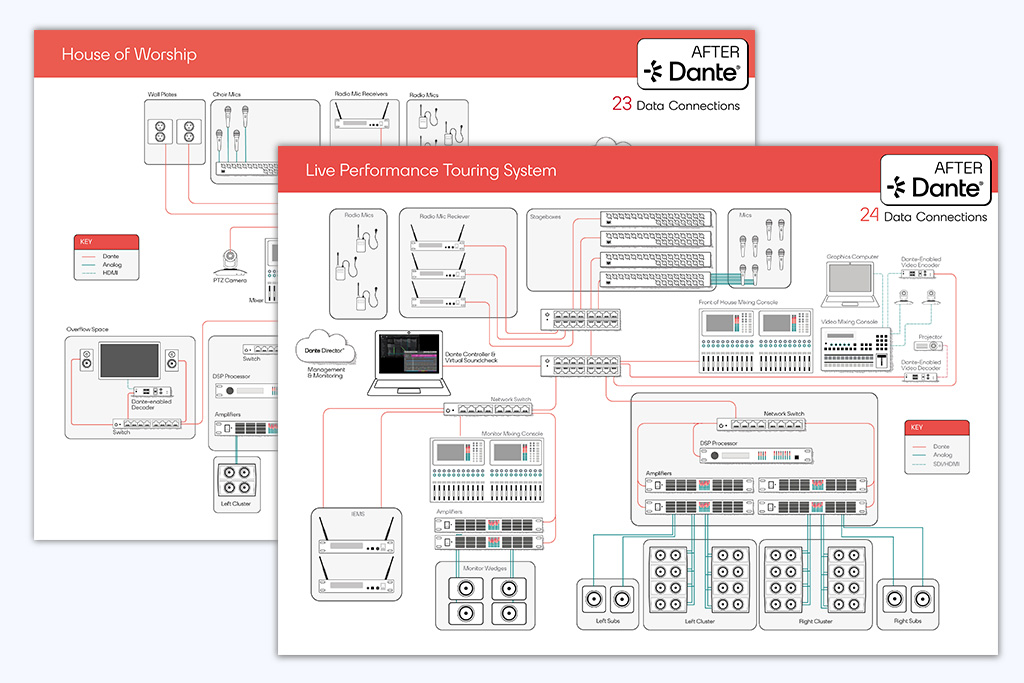Click the Graphics Computer laptop icon
Image resolution: width=1024 pixels, height=683 pixels.
coord(851,283)
